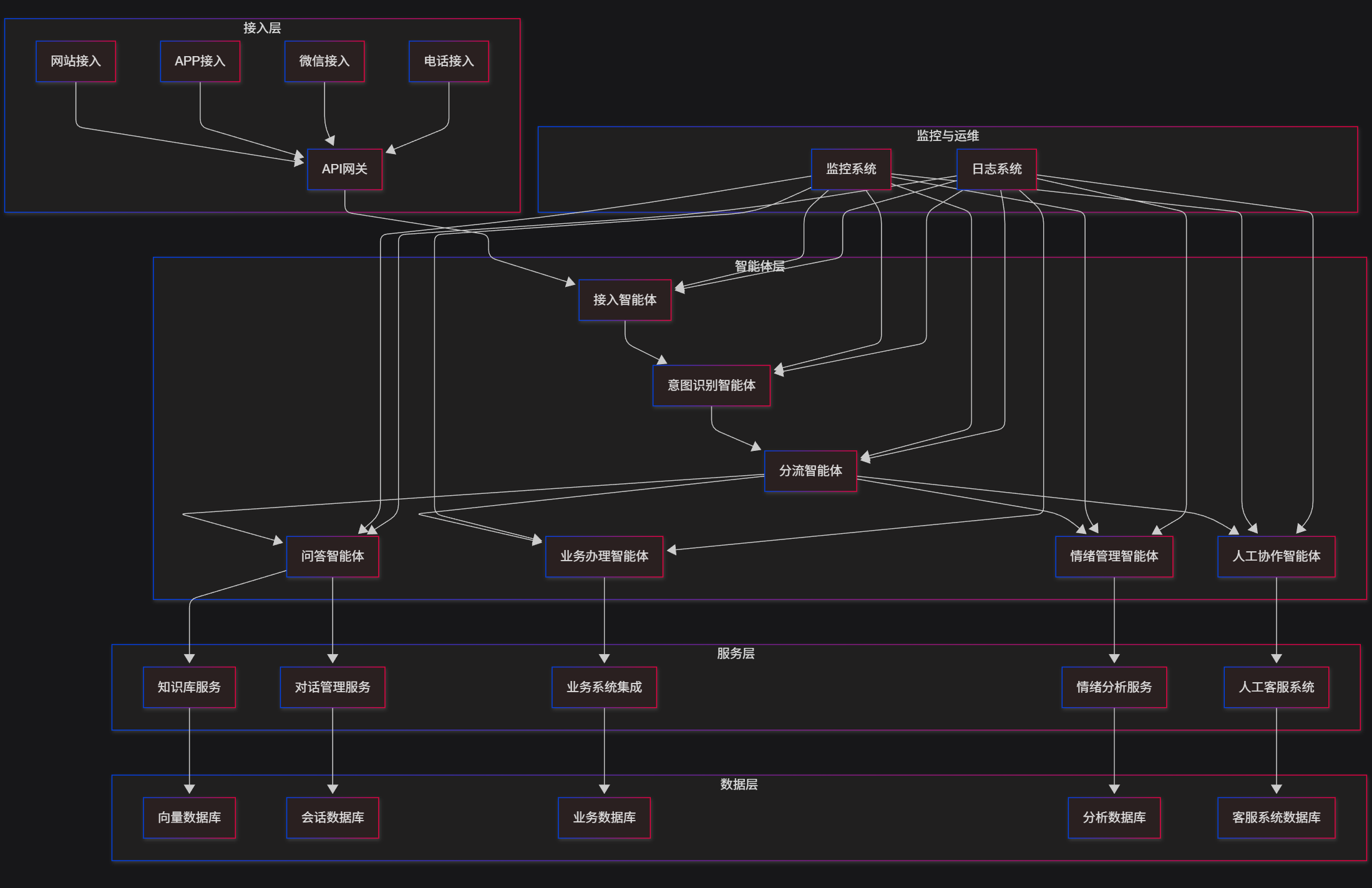Click the 情绪管理智能体 node
The height and width of the screenshot is (888, 1372).
[x=1114, y=556]
